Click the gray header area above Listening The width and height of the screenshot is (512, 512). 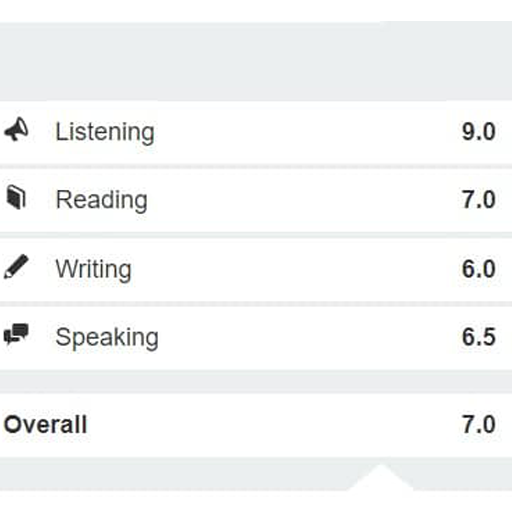(x=256, y=61)
